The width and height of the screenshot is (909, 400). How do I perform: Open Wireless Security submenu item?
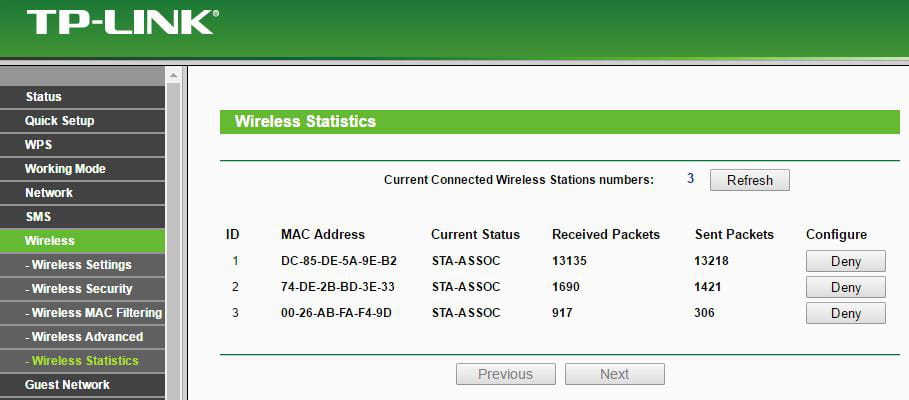(x=82, y=289)
